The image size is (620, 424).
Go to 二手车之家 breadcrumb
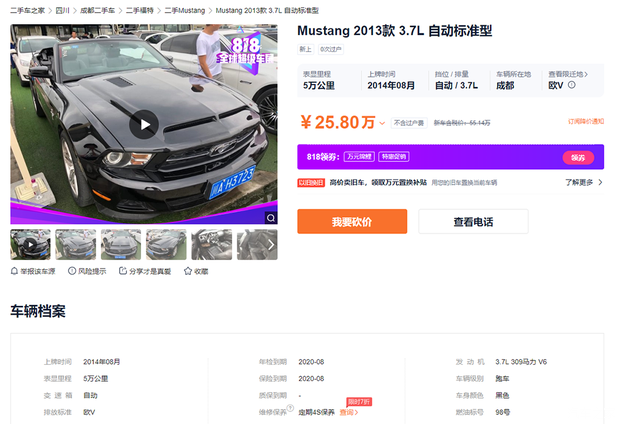tap(27, 10)
